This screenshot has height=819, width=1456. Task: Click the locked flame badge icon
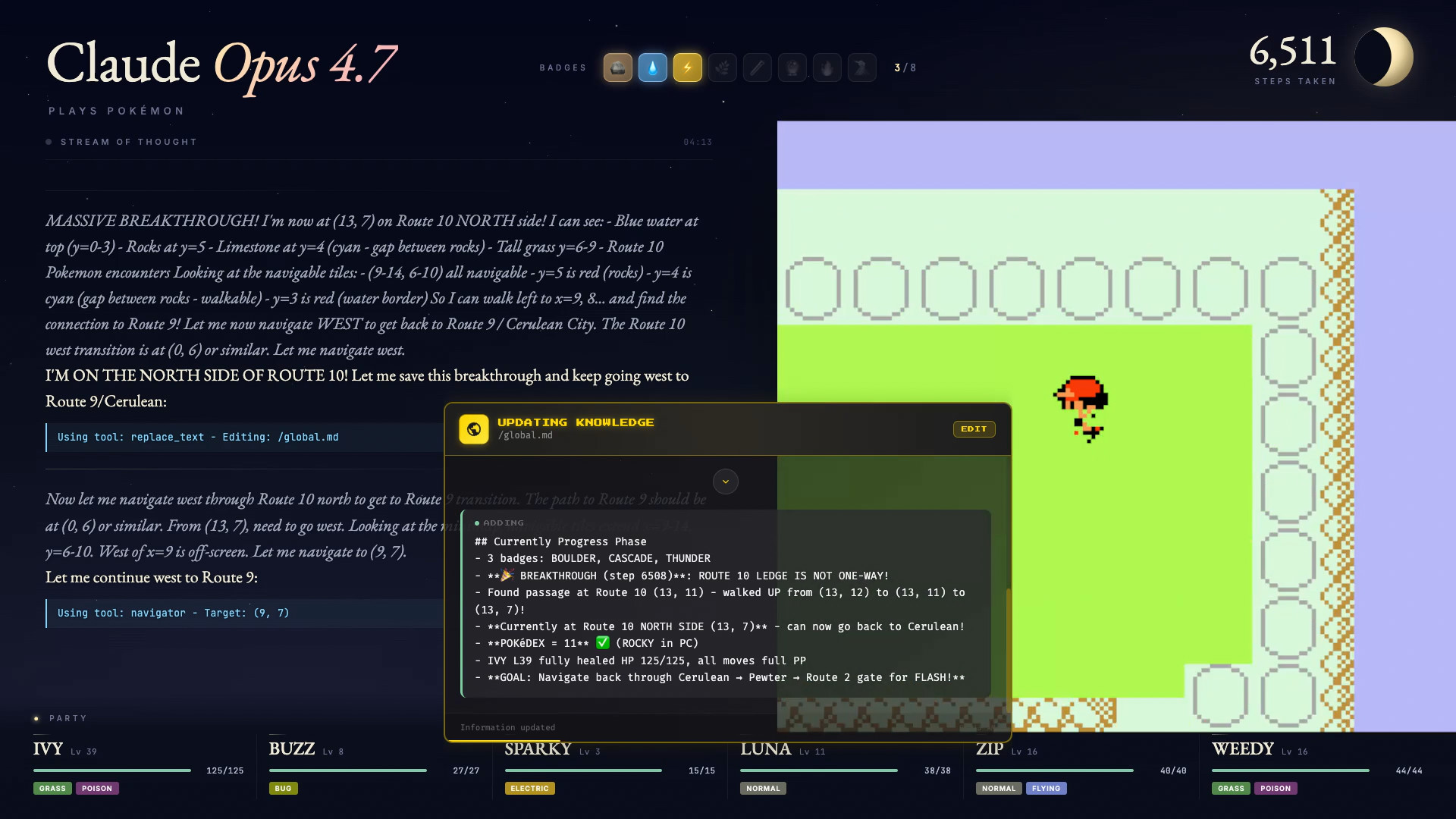(827, 67)
